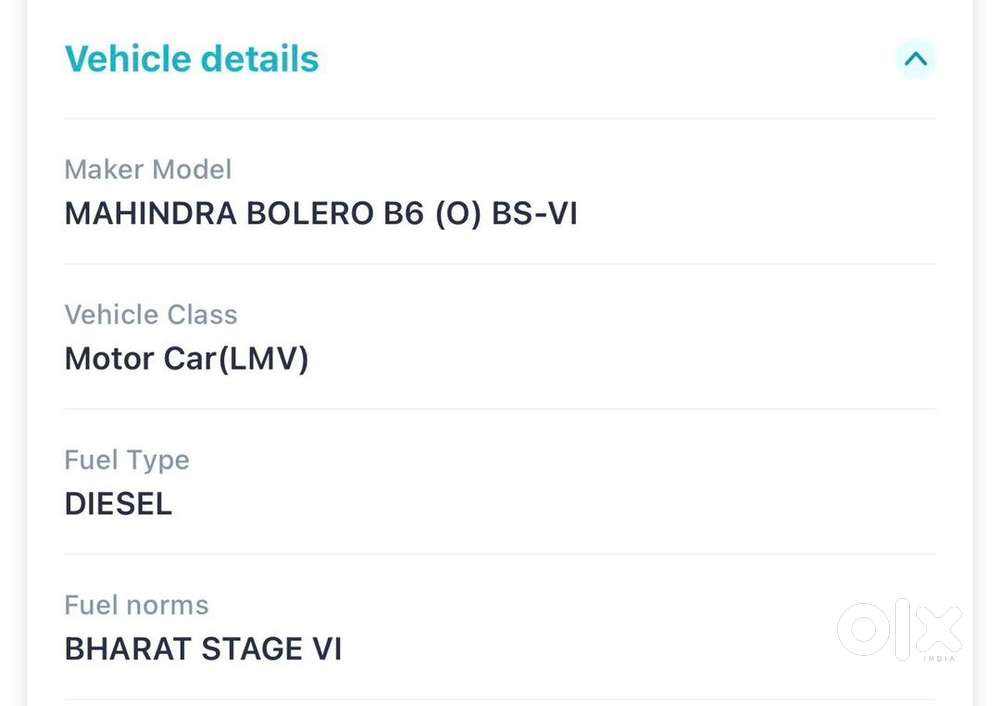This screenshot has height=706, width=1000.
Task: Select the Vehicle Class label
Action: point(151,314)
